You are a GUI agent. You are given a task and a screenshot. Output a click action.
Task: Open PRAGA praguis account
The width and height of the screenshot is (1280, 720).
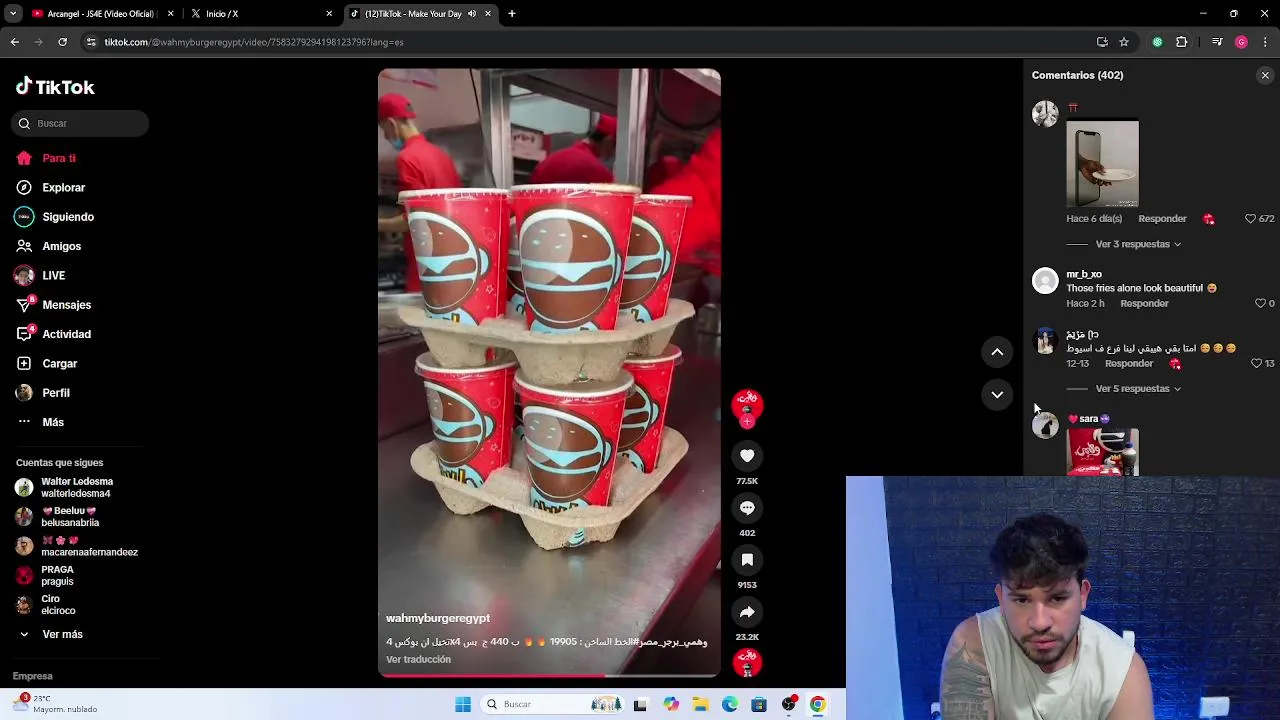[x=57, y=575]
